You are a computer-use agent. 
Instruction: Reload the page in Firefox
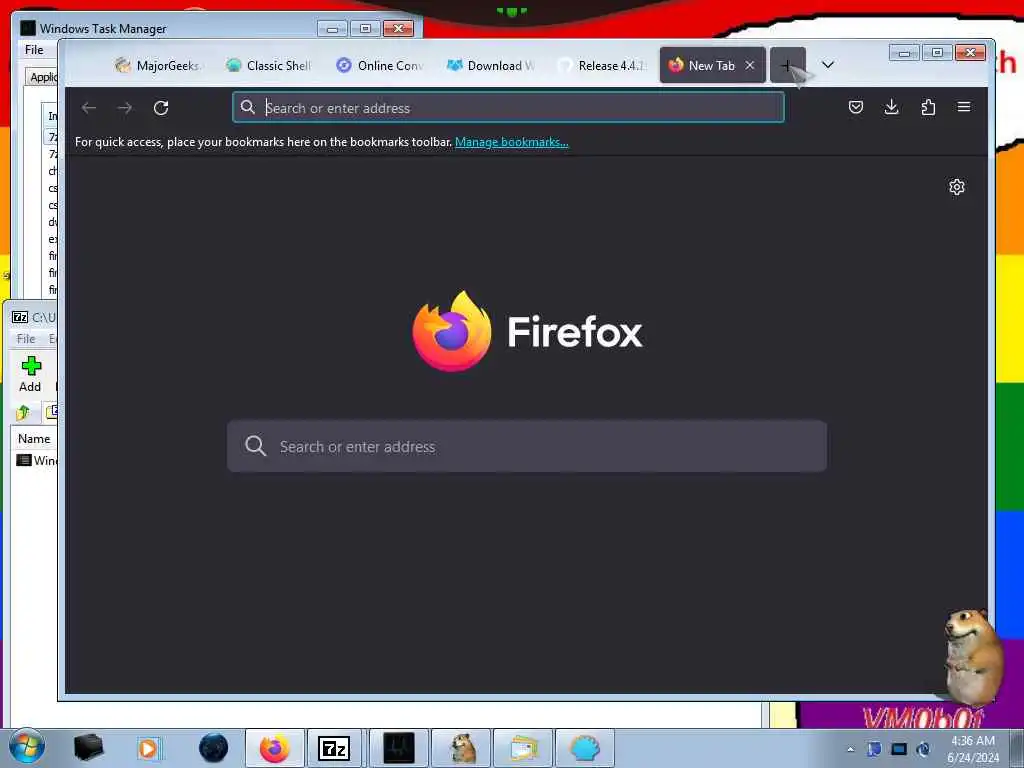click(161, 108)
